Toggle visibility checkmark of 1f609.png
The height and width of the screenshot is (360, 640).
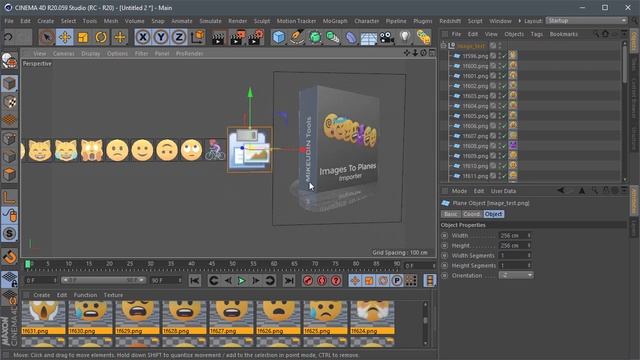click(504, 156)
